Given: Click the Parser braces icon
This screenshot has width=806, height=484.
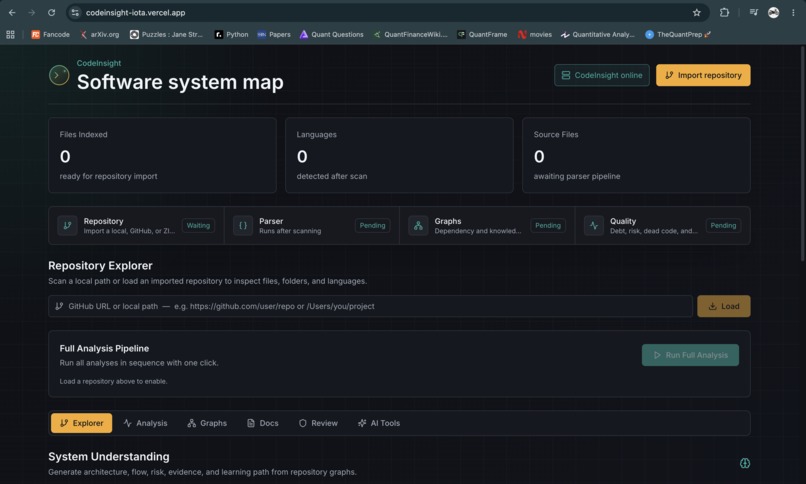Looking at the screenshot, I should coord(243,226).
